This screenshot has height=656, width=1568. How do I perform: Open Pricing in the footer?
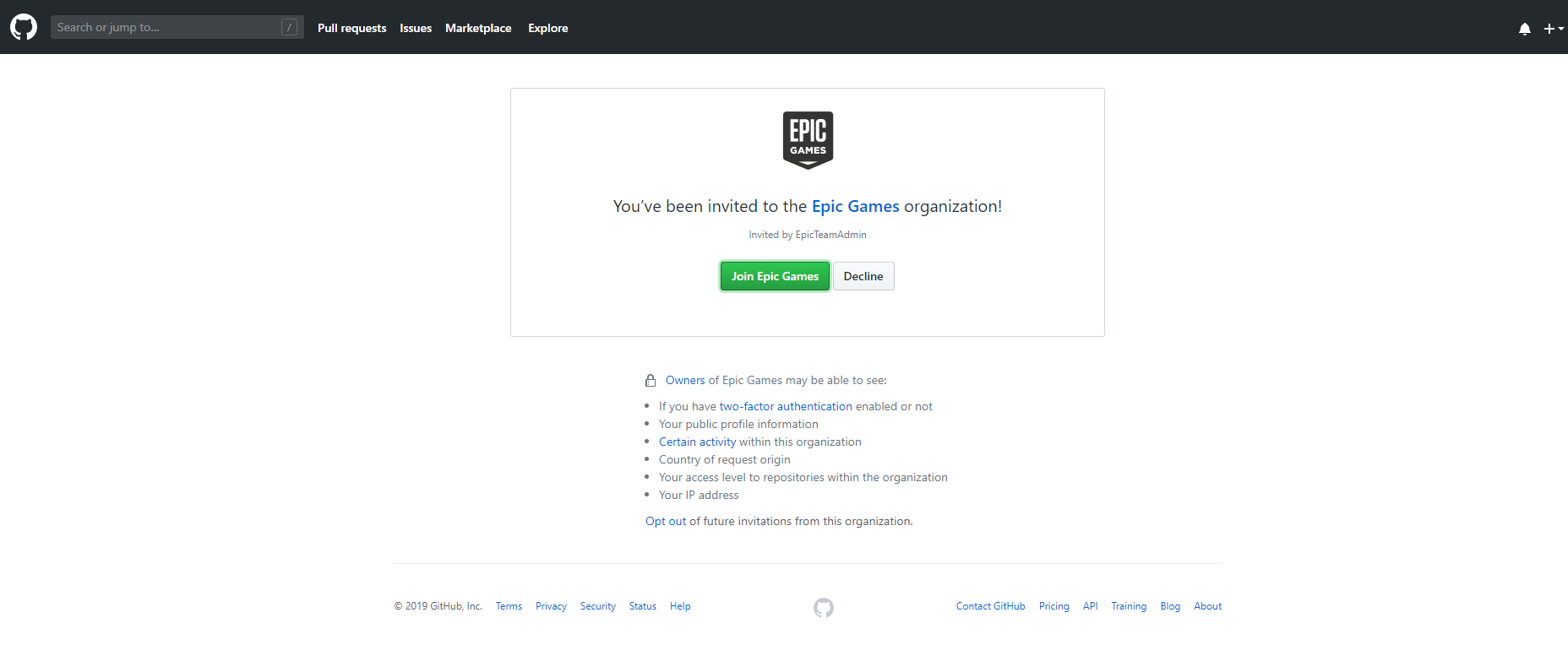point(1054,606)
